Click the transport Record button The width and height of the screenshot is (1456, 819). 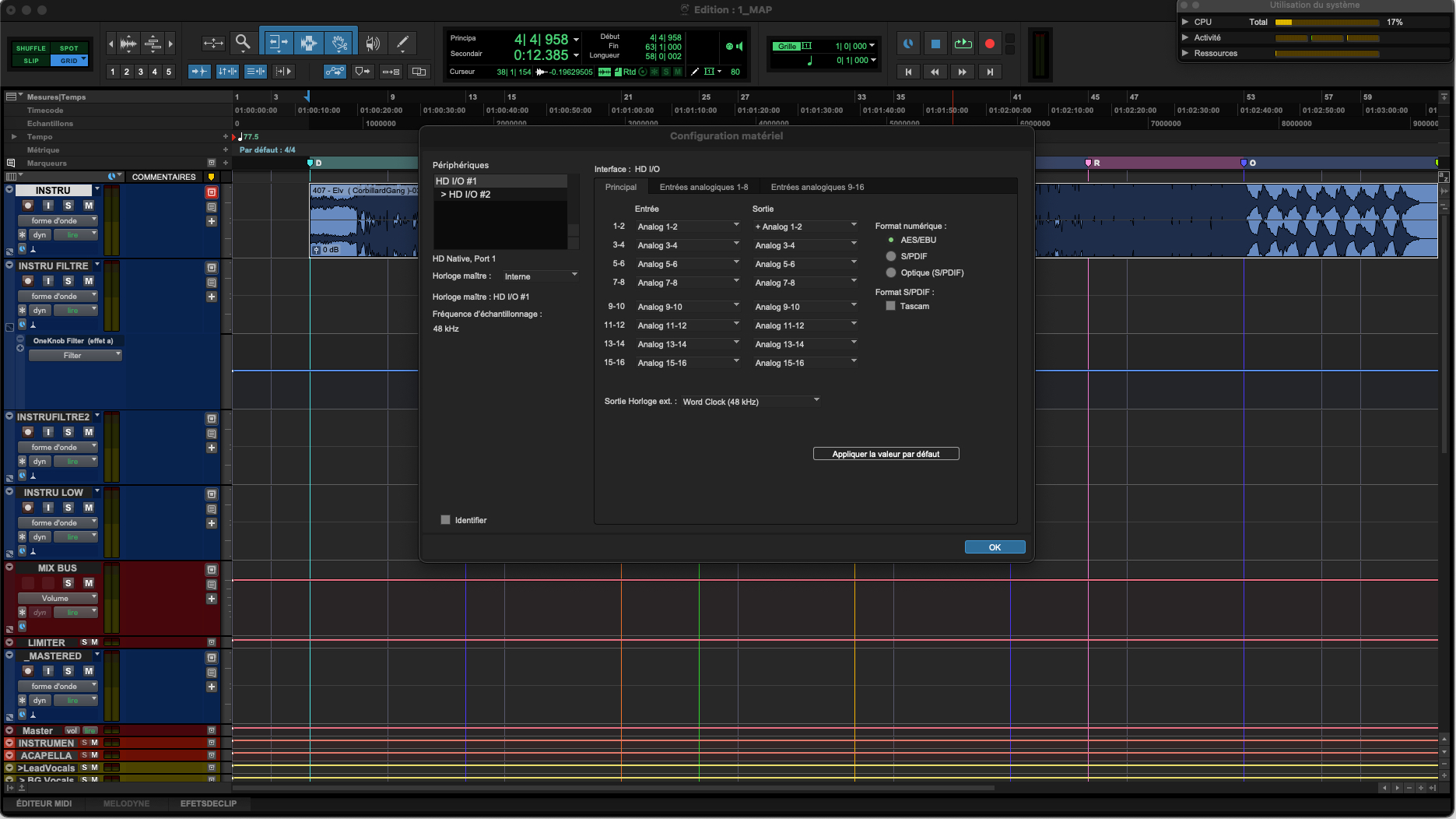[989, 44]
